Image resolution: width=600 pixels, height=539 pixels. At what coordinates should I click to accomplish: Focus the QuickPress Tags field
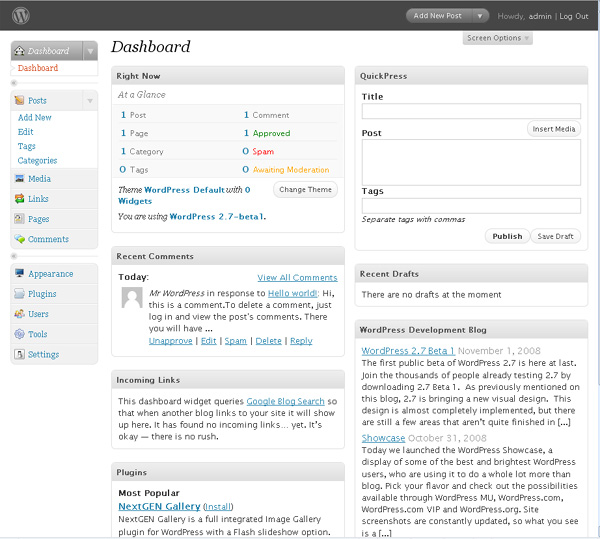point(471,206)
